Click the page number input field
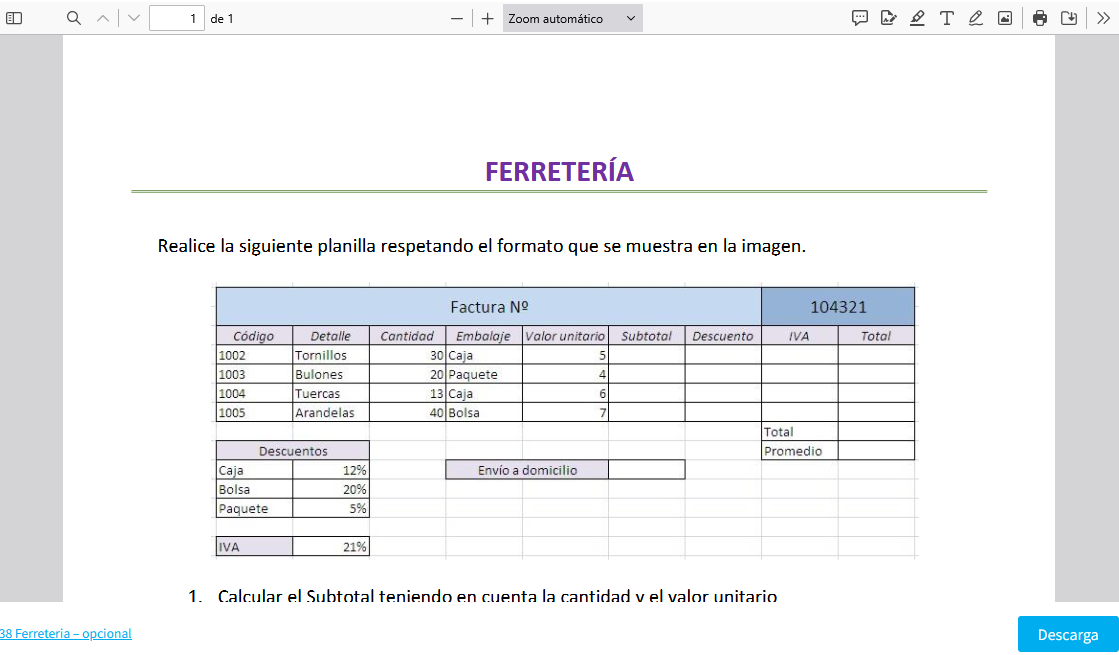The image size is (1119, 655). [x=176, y=18]
